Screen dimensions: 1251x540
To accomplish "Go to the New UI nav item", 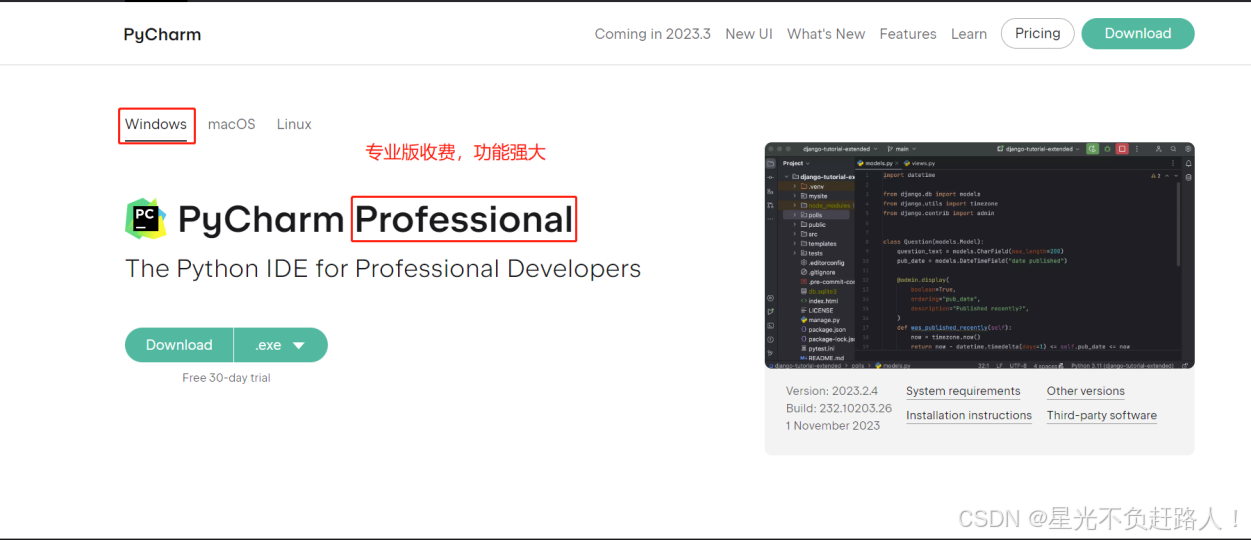I will click(x=749, y=34).
